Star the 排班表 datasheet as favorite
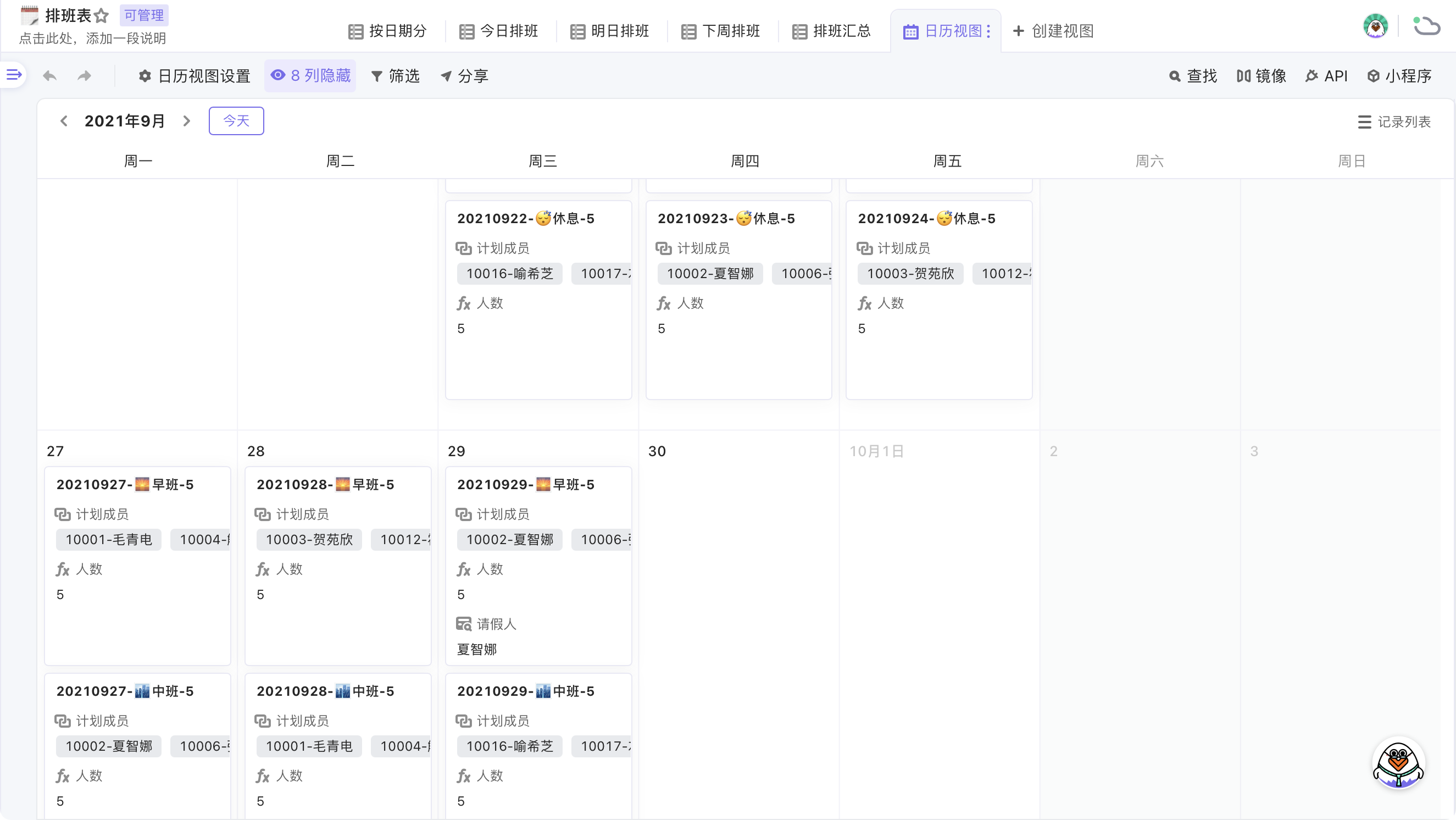Viewport: 1456px width, 820px height. [x=101, y=16]
